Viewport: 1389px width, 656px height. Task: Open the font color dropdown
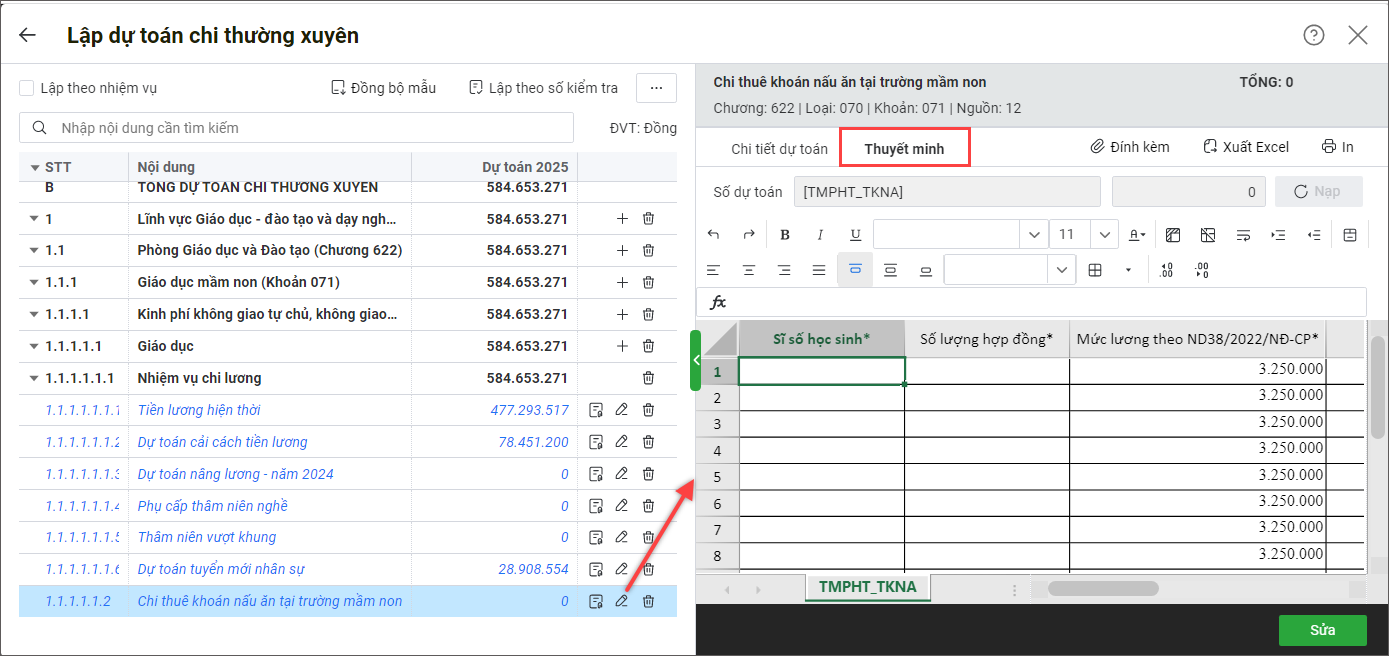pyautogui.click(x=1137, y=235)
